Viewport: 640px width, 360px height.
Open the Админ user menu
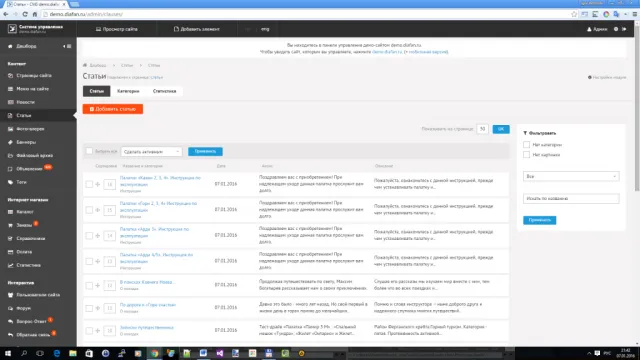click(597, 29)
